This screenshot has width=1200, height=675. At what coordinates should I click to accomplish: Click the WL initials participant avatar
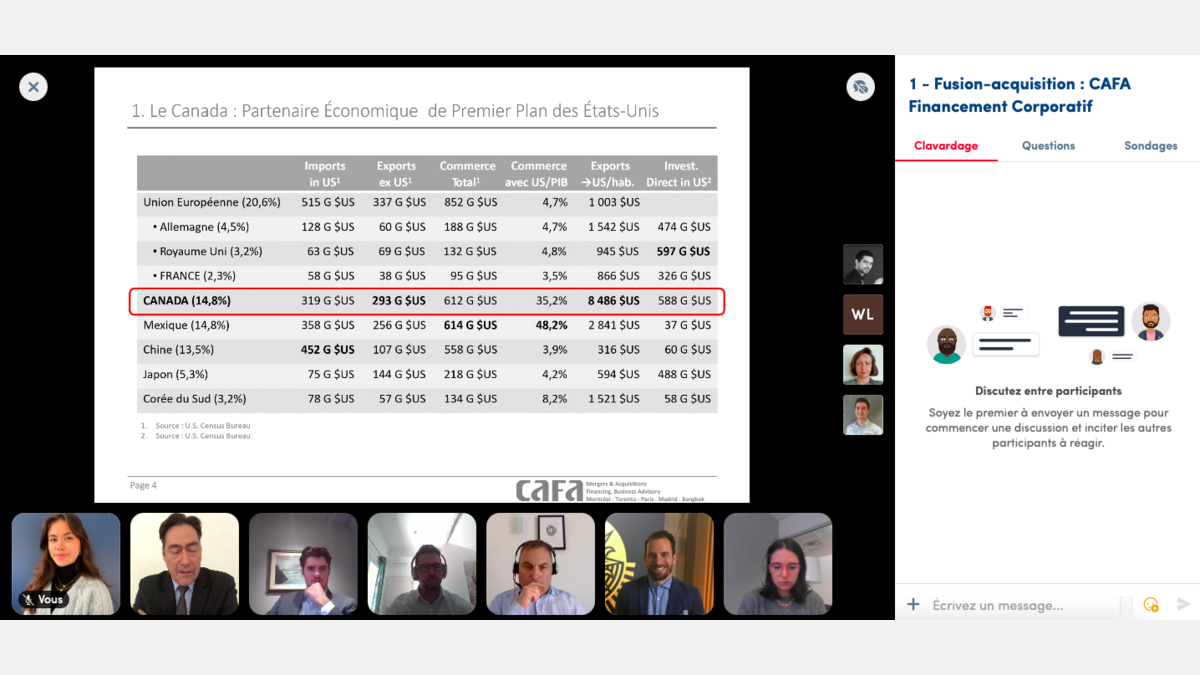click(862, 314)
